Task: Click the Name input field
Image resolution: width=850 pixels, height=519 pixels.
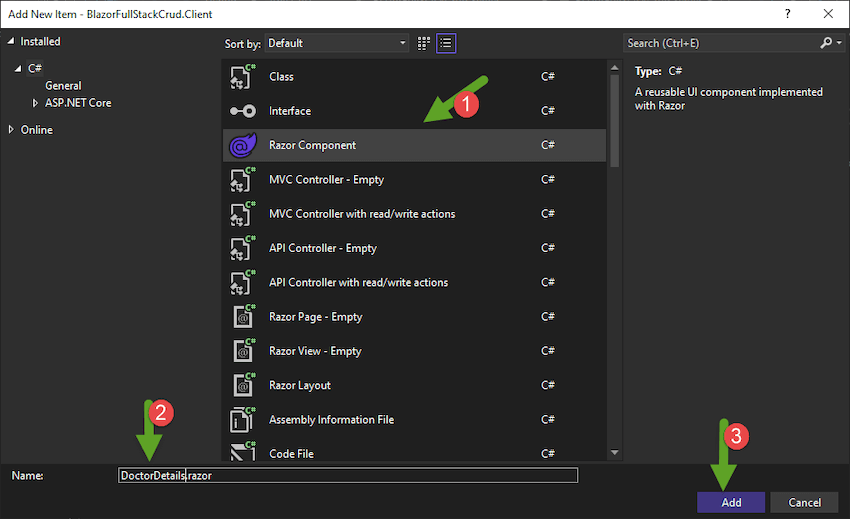Action: (x=347, y=476)
